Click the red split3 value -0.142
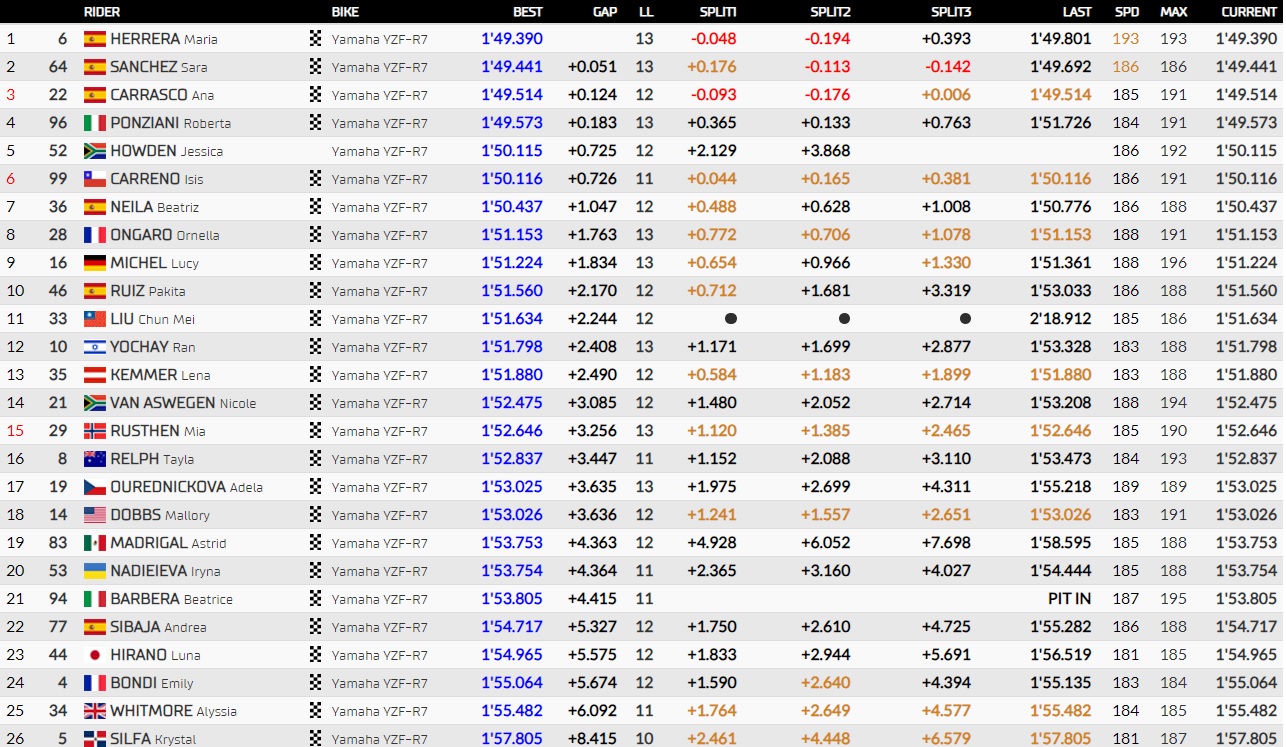This screenshot has width=1286, height=747. tap(947, 67)
